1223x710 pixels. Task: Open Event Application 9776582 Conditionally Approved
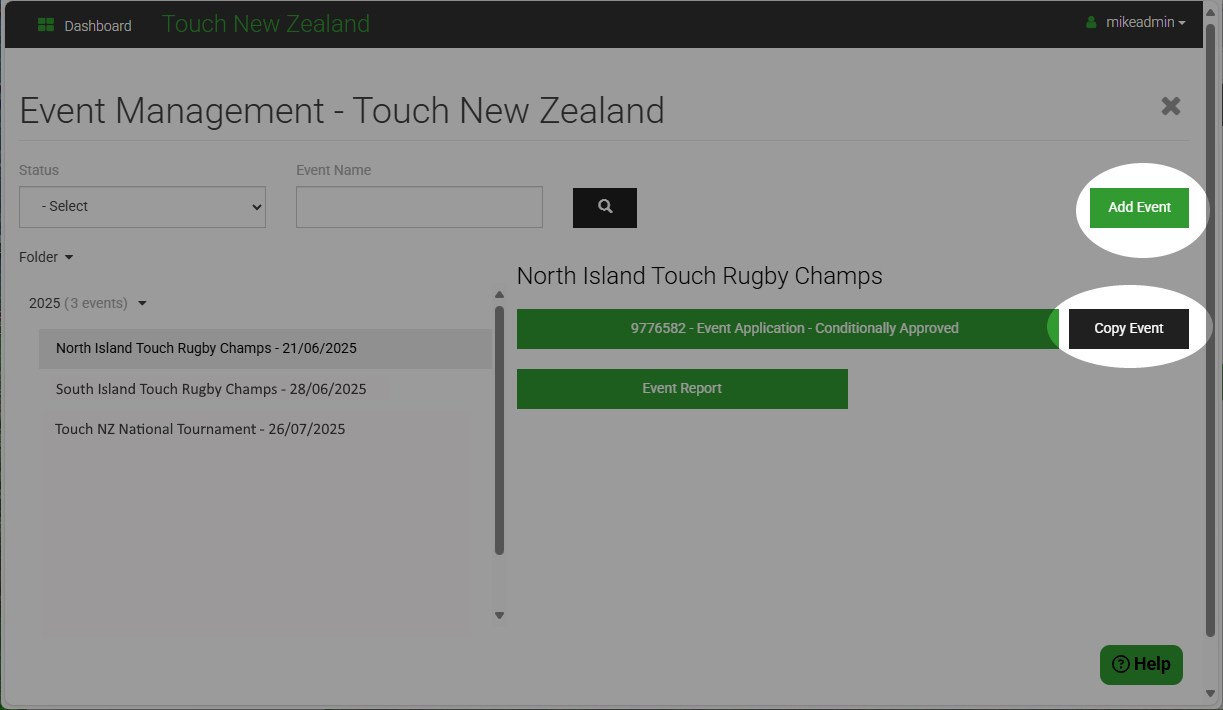tap(787, 329)
